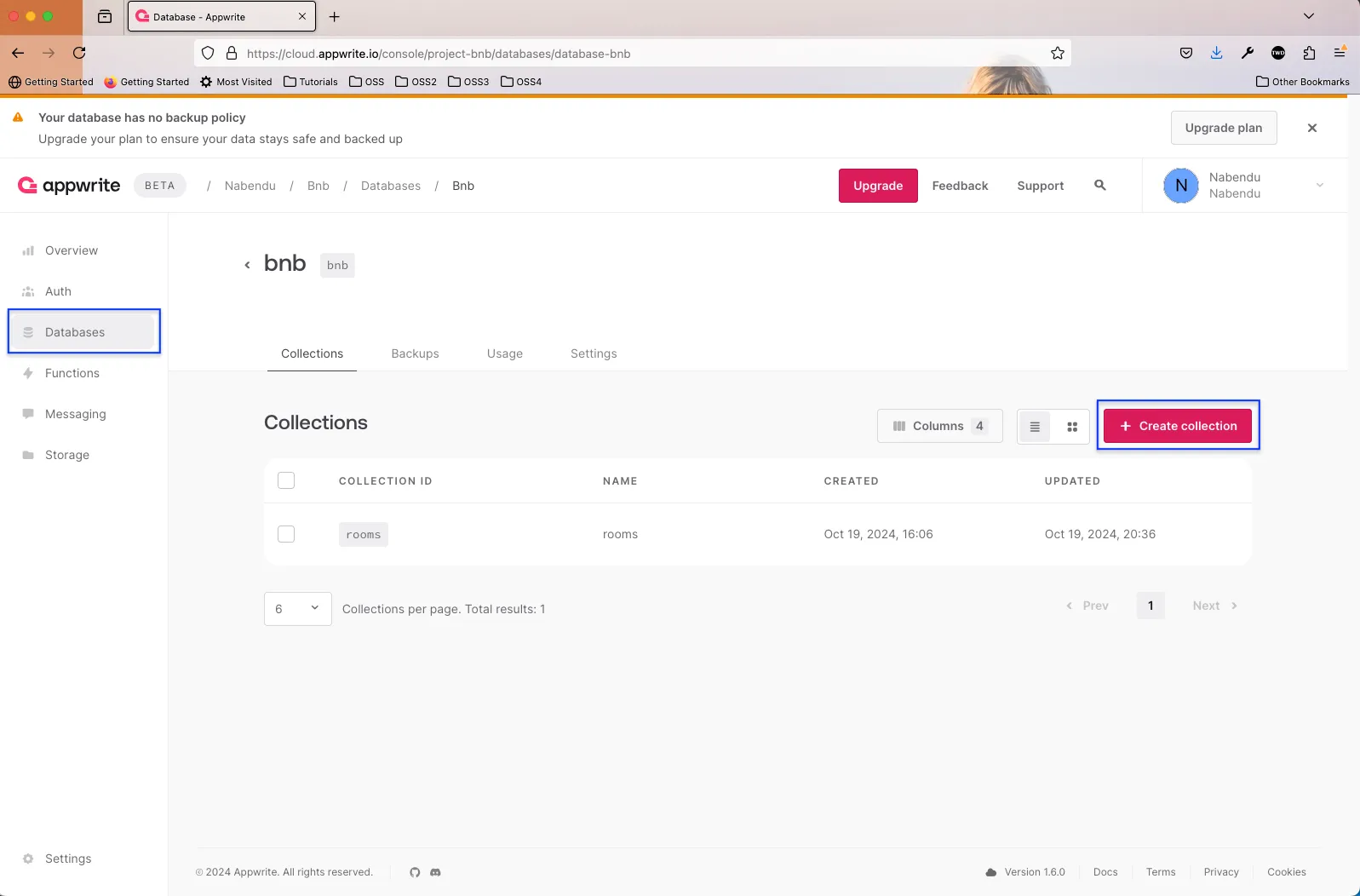Click the padlock site info icon
Viewport: 1360px width, 896px height.
coord(231,54)
